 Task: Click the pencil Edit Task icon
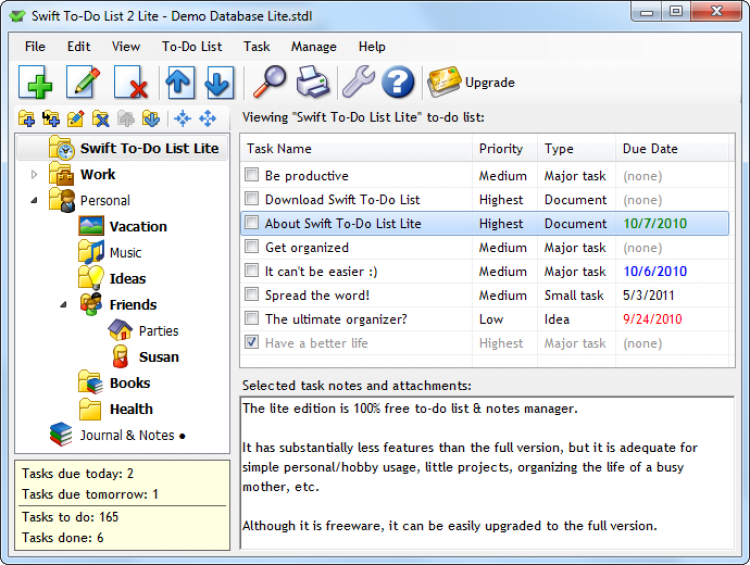[x=82, y=82]
